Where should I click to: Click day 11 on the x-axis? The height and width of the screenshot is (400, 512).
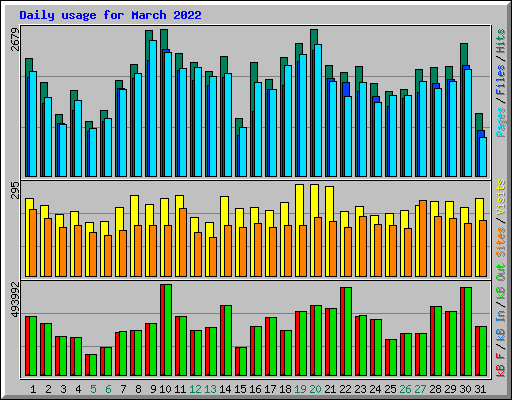point(180,389)
